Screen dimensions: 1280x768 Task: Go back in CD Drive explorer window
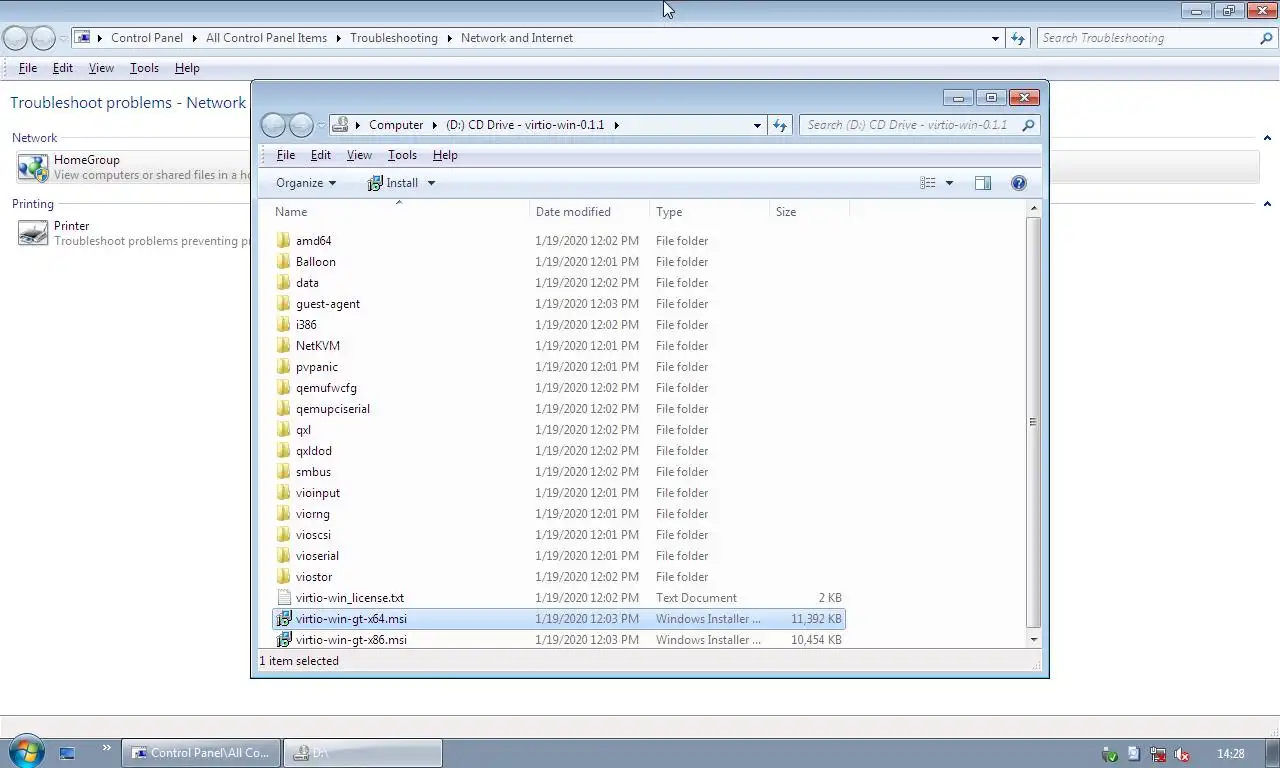pyautogui.click(x=273, y=125)
